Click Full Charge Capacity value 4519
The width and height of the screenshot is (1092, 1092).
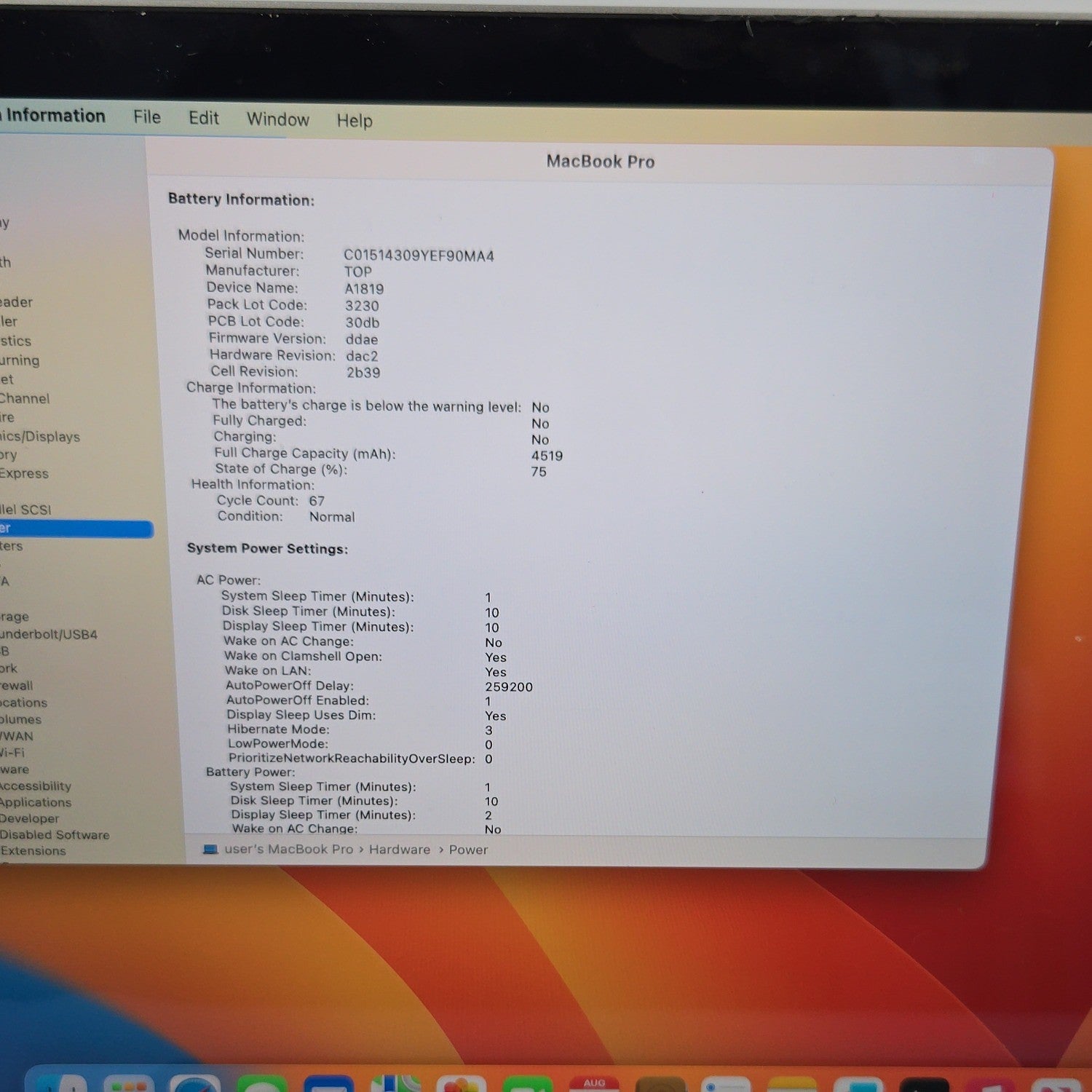click(547, 456)
